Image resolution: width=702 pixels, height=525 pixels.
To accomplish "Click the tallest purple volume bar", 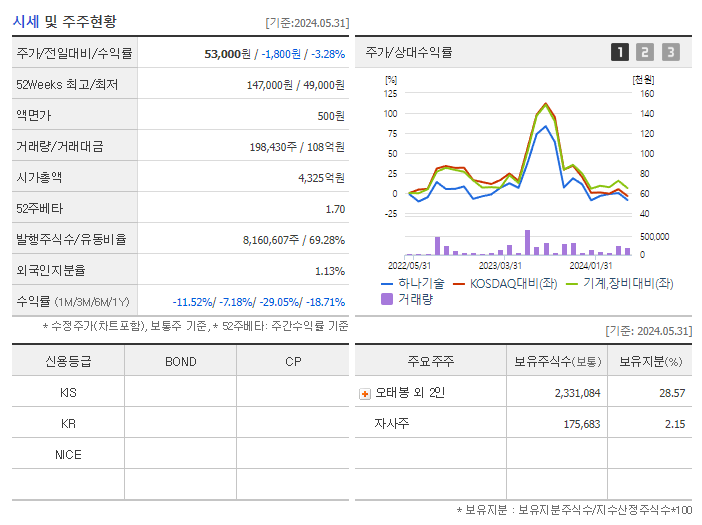I will coord(527,242).
